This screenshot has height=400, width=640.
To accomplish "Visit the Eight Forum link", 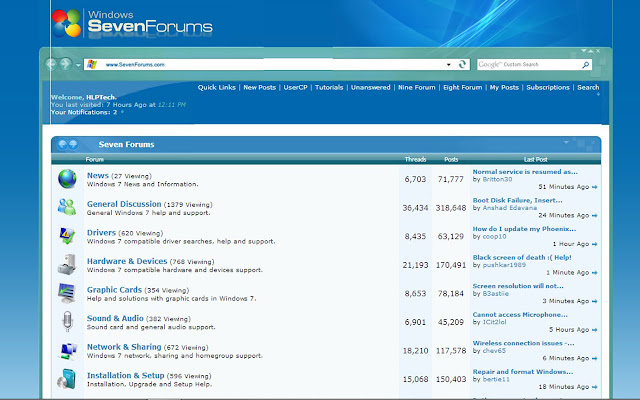I will [462, 87].
